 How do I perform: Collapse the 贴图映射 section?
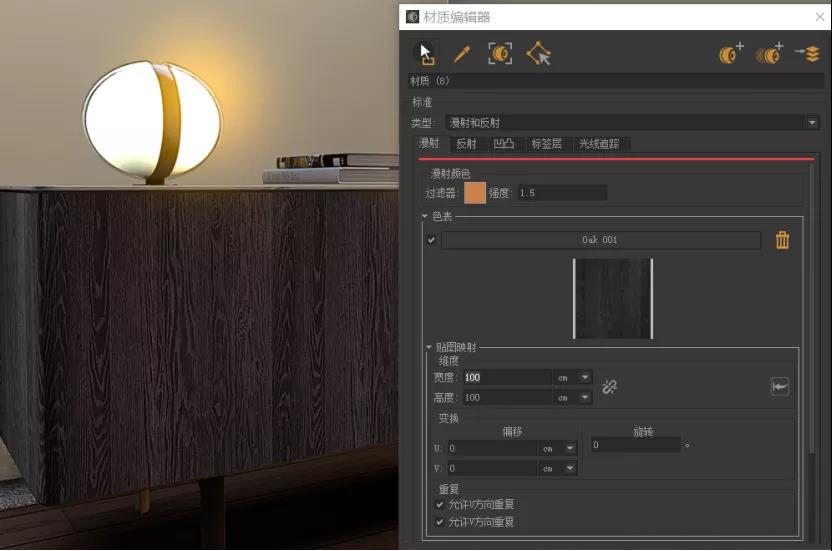click(x=429, y=348)
